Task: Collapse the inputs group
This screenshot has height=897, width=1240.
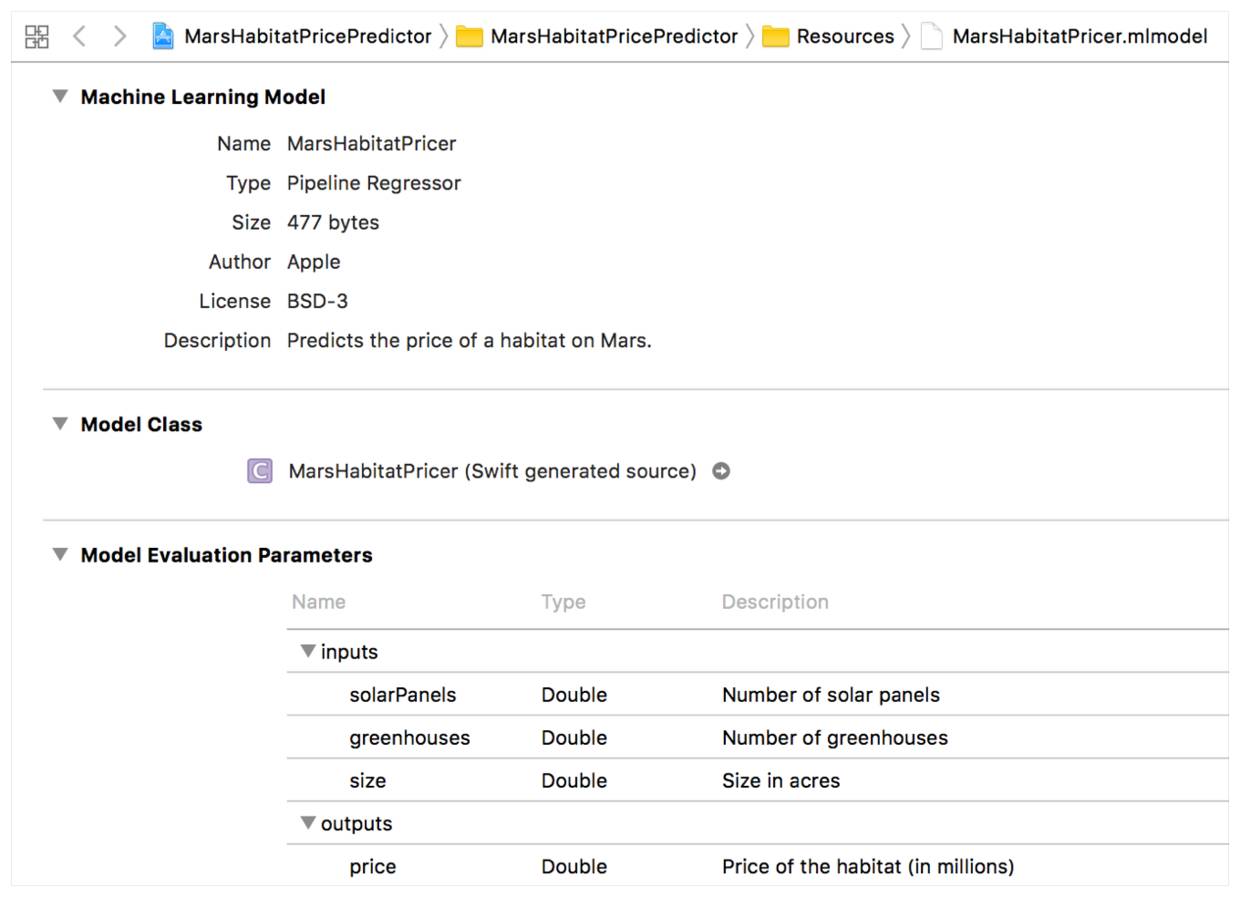Action: coord(308,652)
